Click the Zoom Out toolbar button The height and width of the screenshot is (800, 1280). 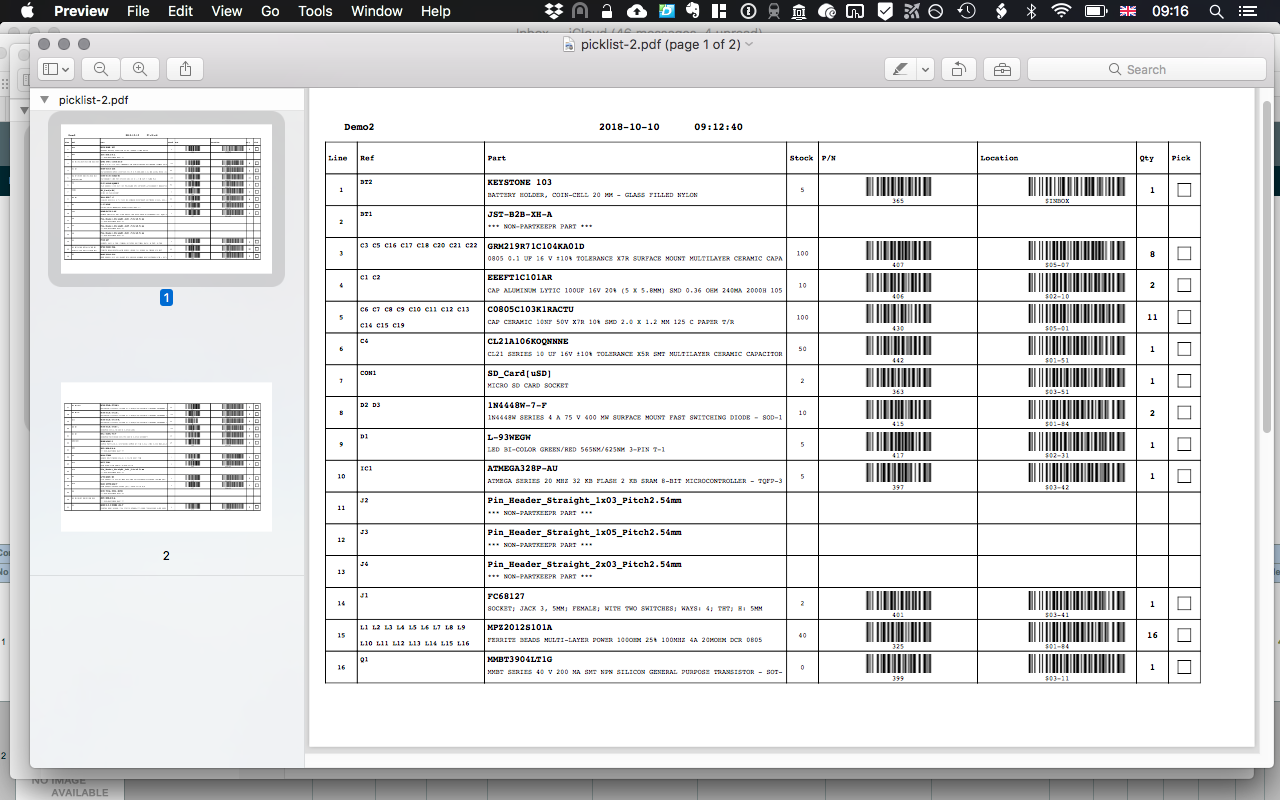(x=101, y=69)
